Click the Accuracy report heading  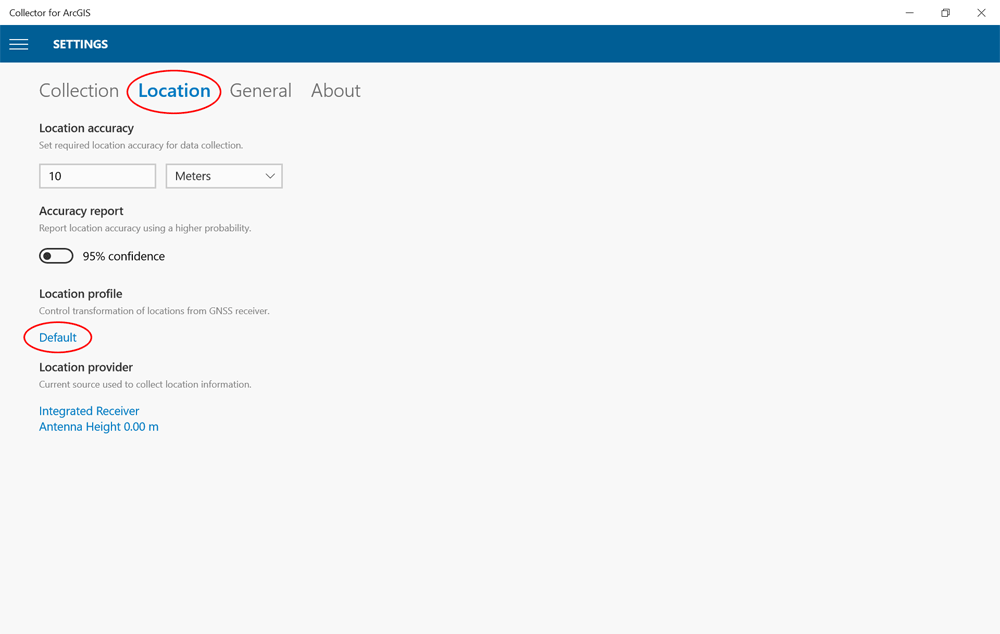[x=81, y=211]
